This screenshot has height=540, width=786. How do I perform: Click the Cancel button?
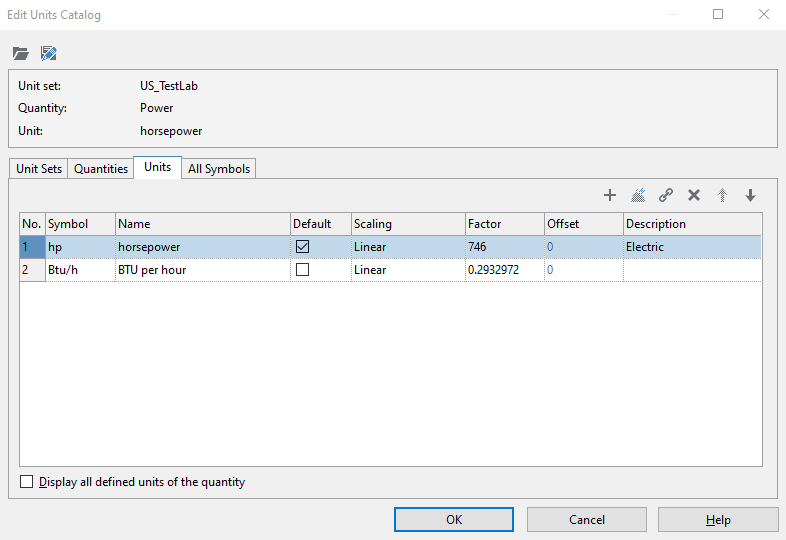(x=587, y=519)
